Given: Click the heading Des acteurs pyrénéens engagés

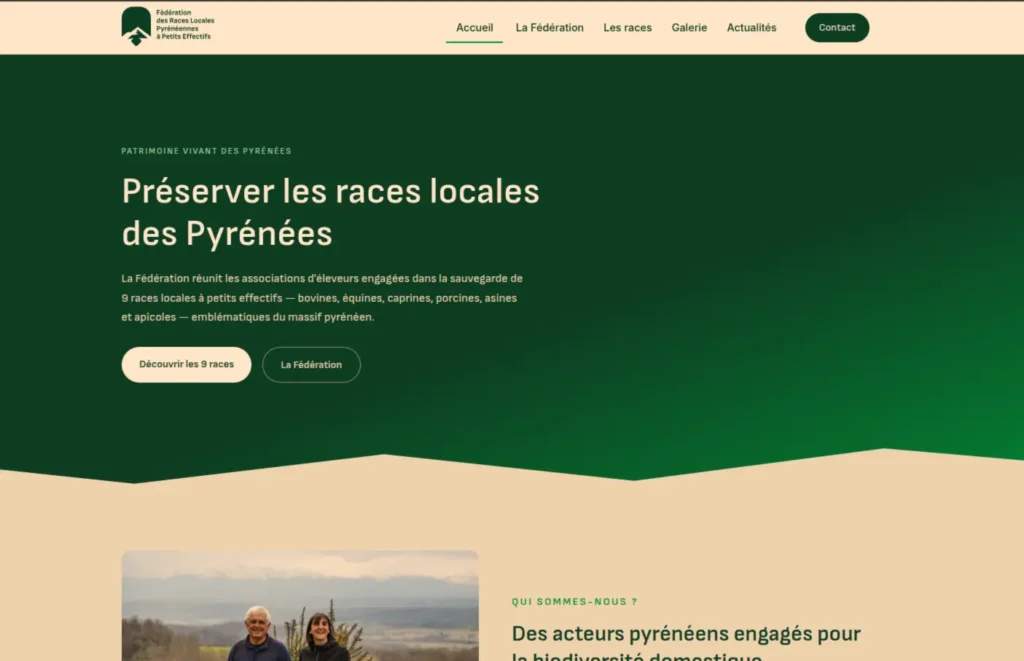Looking at the screenshot, I should 686,643.
